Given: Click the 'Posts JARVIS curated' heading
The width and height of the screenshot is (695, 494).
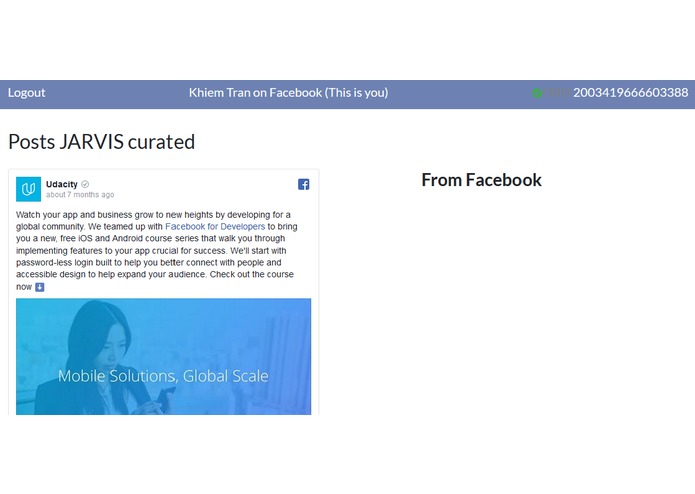Looking at the screenshot, I should point(102,142).
